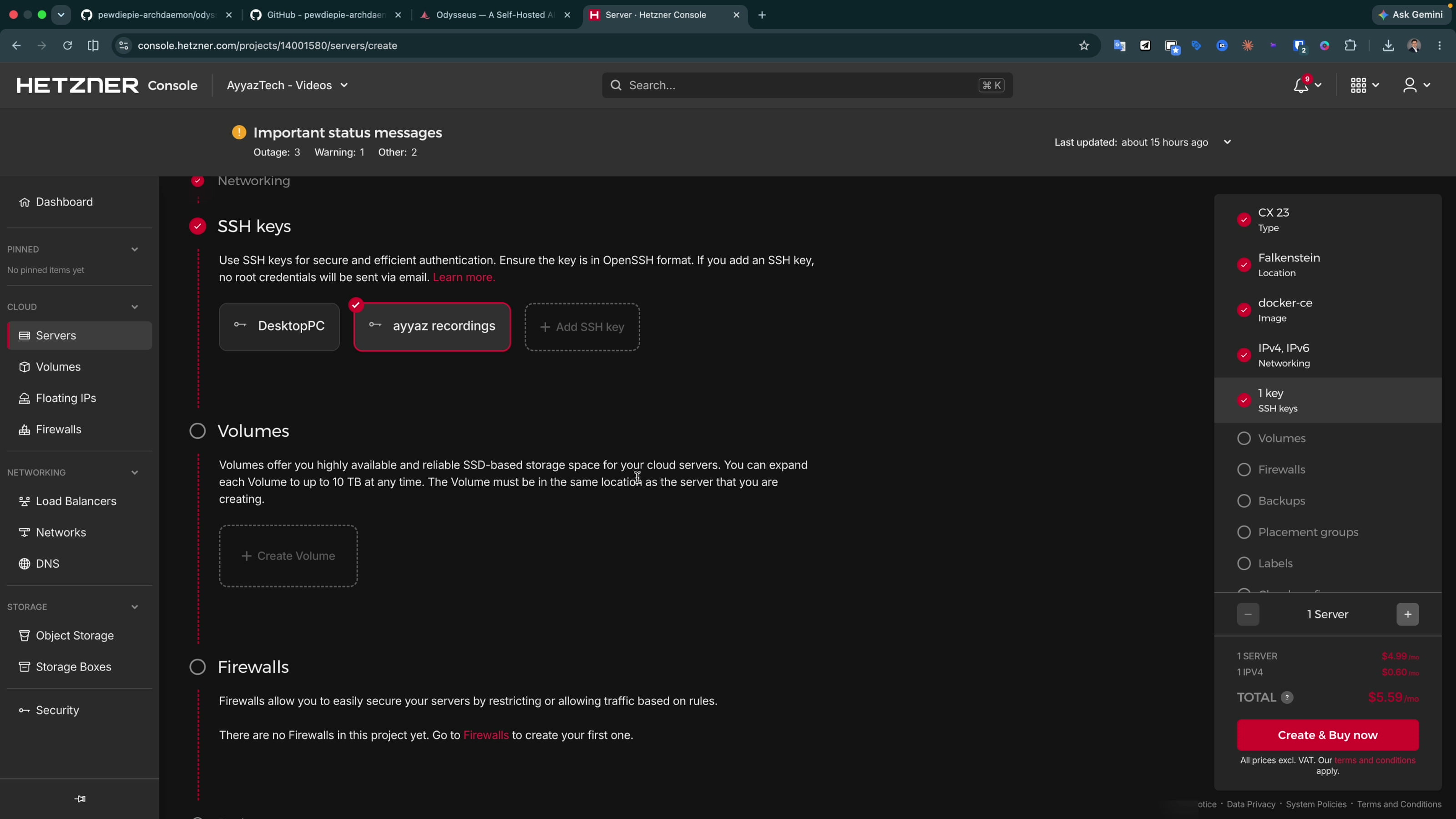Viewport: 1456px width, 819px height.
Task: Decrease the server count
Action: [x=1248, y=614]
